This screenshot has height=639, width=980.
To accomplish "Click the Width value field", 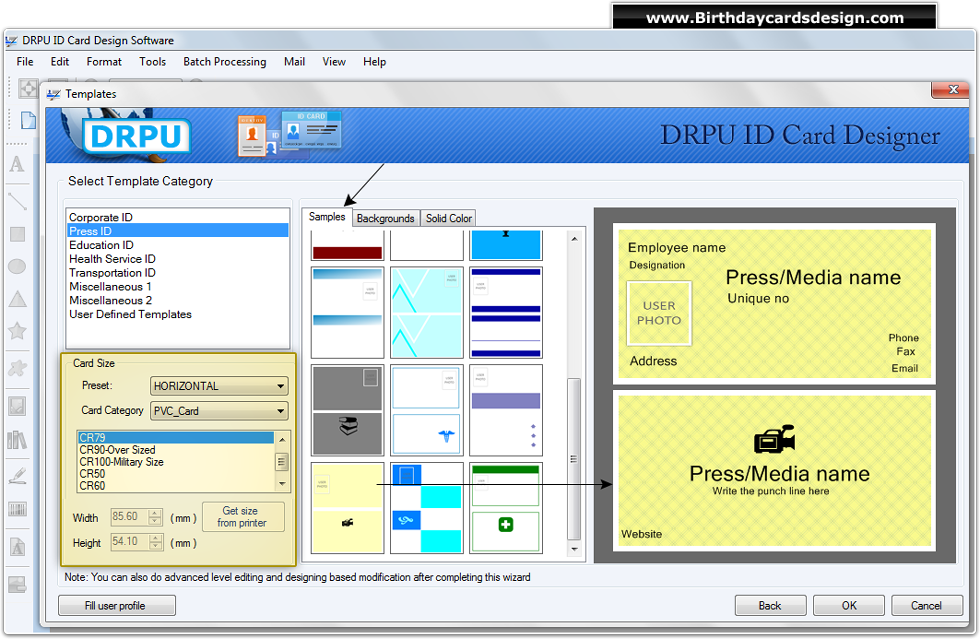I will (x=129, y=516).
